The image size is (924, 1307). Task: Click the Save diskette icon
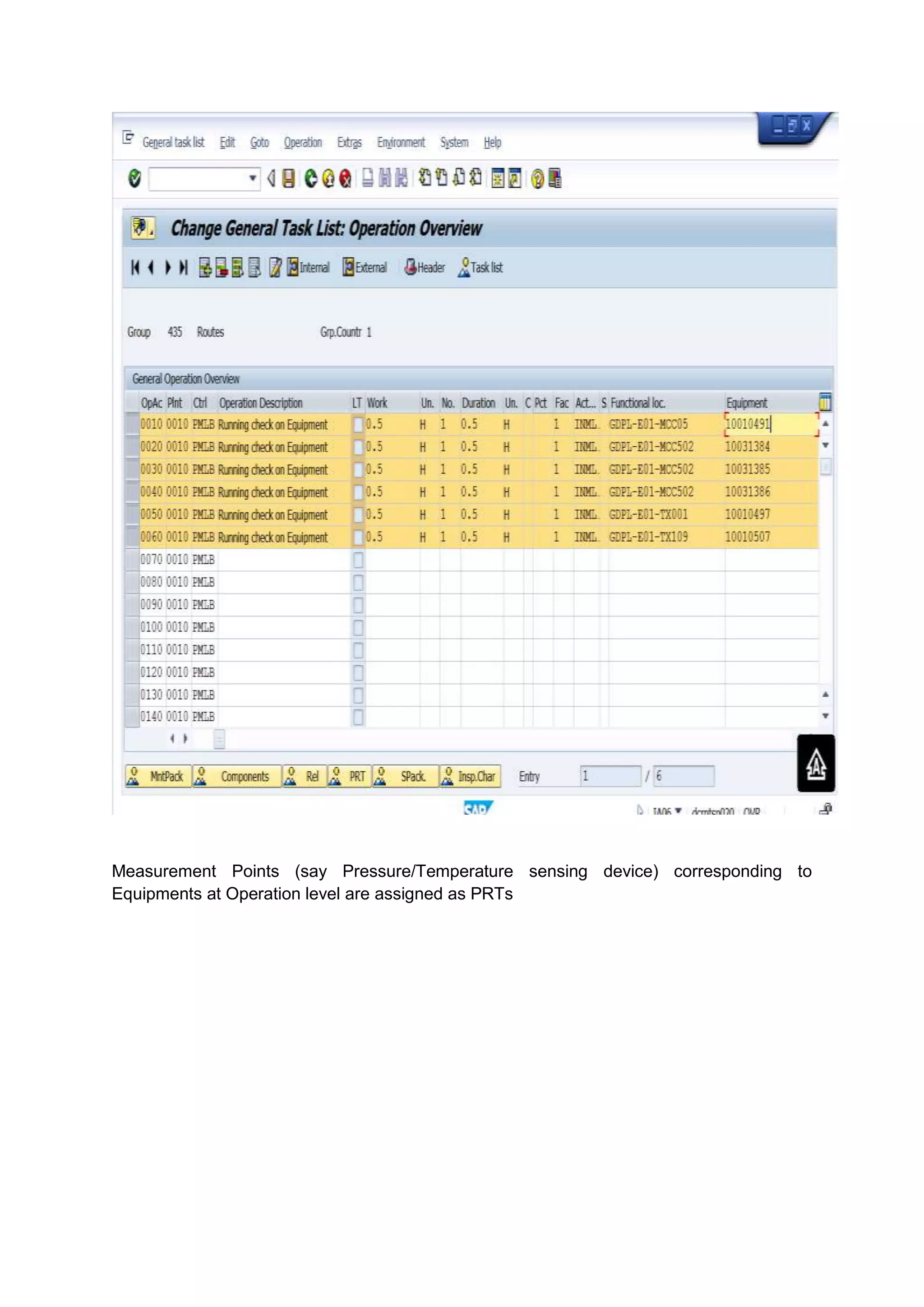[288, 179]
